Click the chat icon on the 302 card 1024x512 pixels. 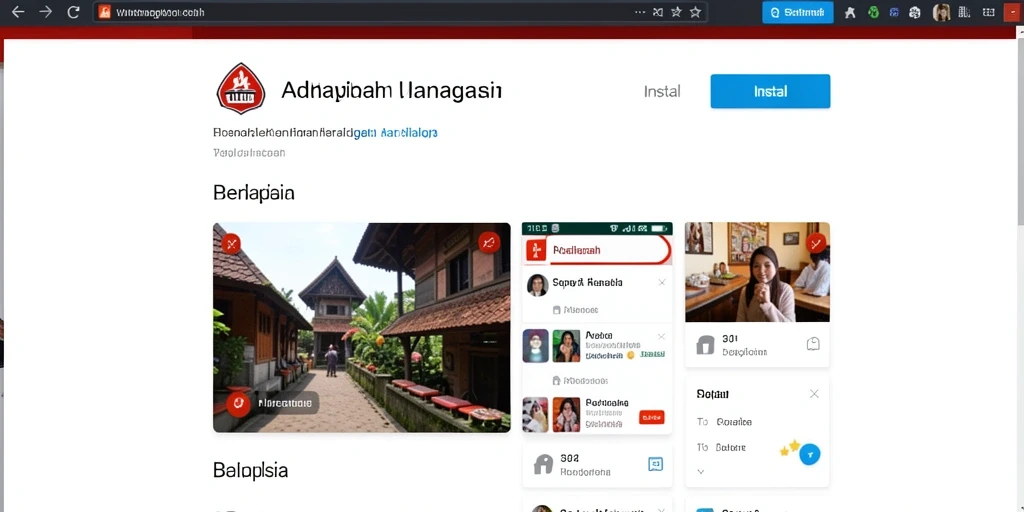coord(655,464)
